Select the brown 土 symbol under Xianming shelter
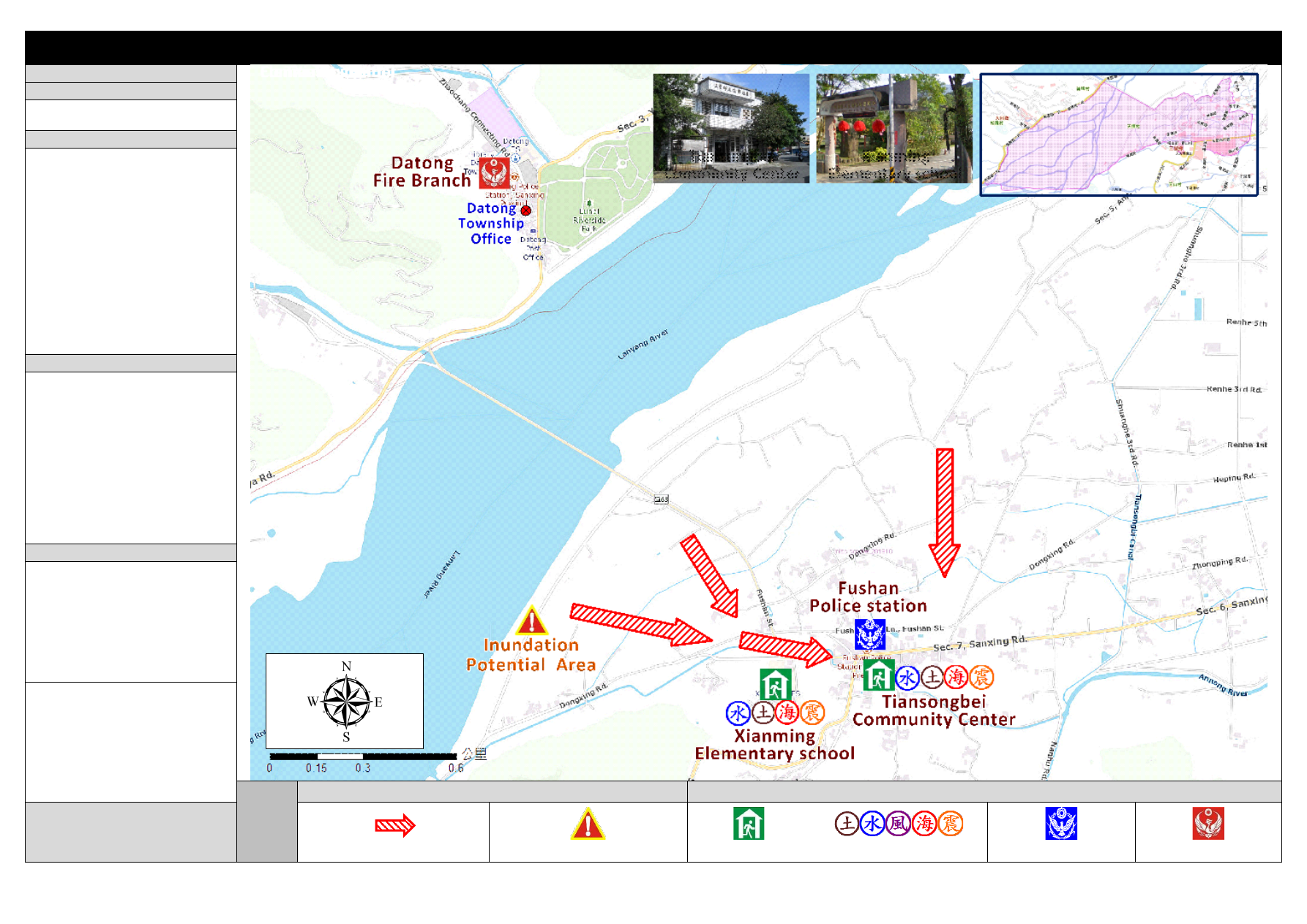 pos(763,713)
